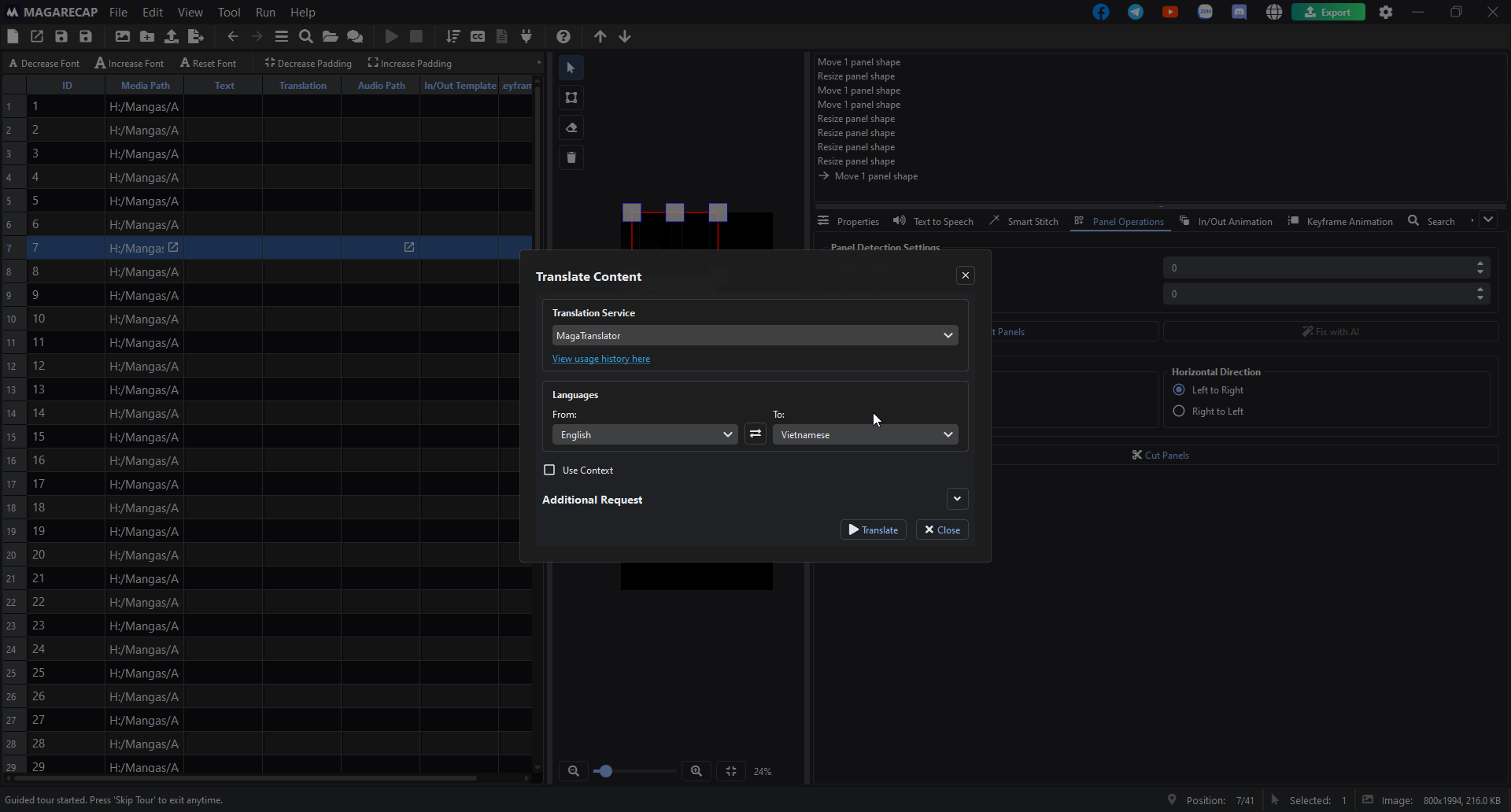Image resolution: width=1511 pixels, height=812 pixels.
Task: Select the panel shape draw tool
Action: point(571,98)
